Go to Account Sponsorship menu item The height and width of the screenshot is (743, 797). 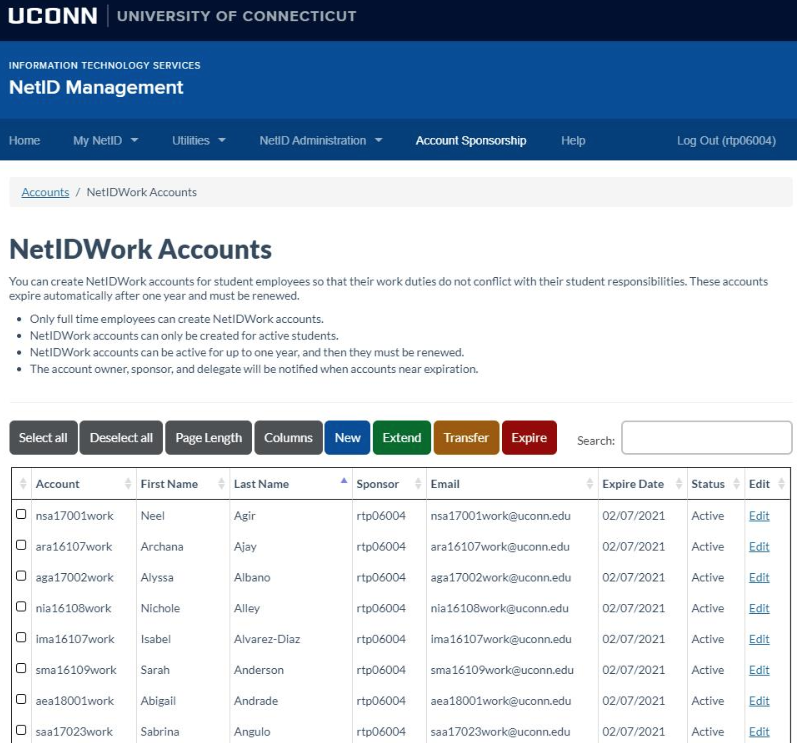(x=470, y=141)
